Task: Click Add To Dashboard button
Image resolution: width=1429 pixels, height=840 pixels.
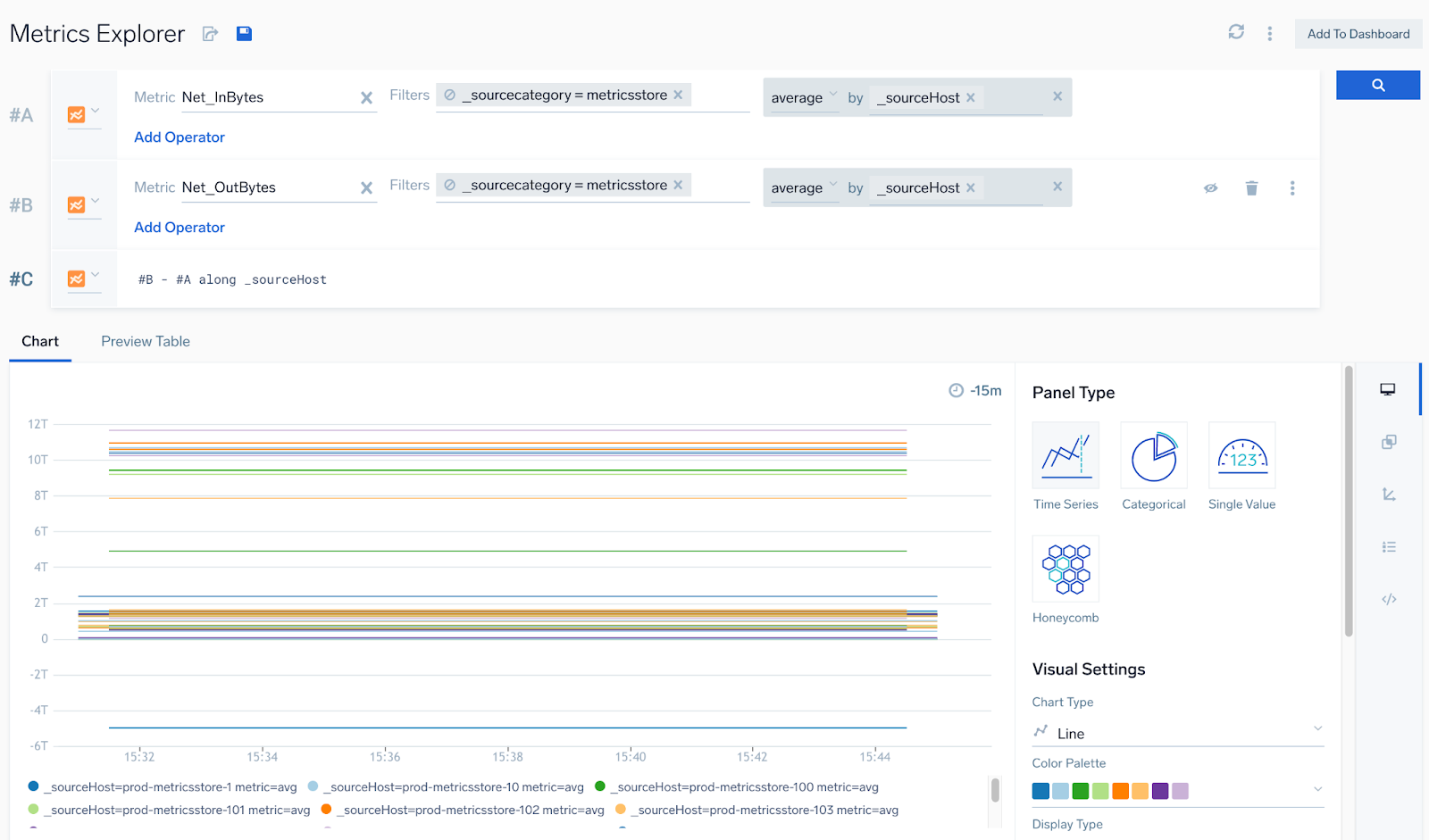Action: (1358, 34)
